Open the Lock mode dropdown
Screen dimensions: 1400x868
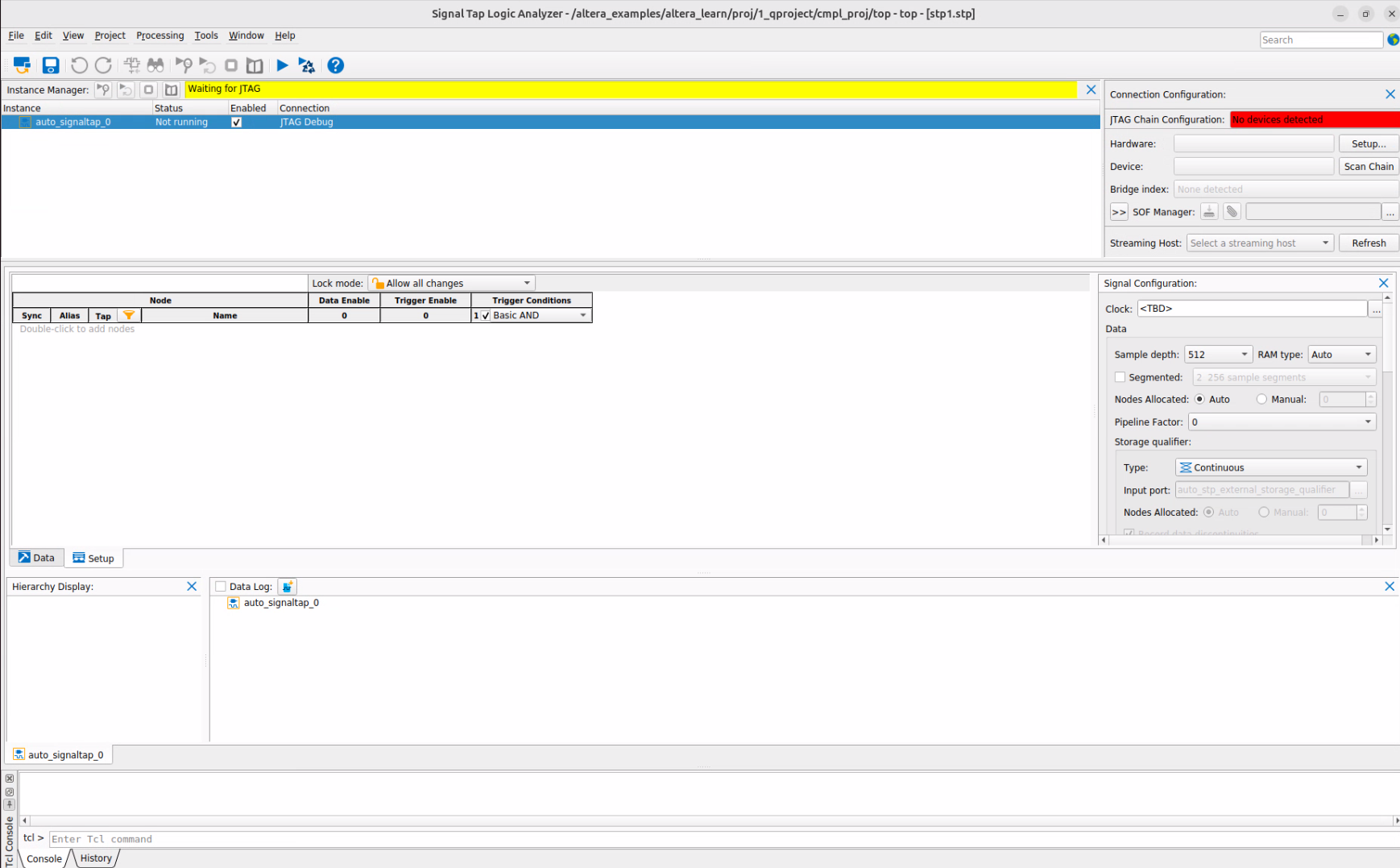click(451, 283)
